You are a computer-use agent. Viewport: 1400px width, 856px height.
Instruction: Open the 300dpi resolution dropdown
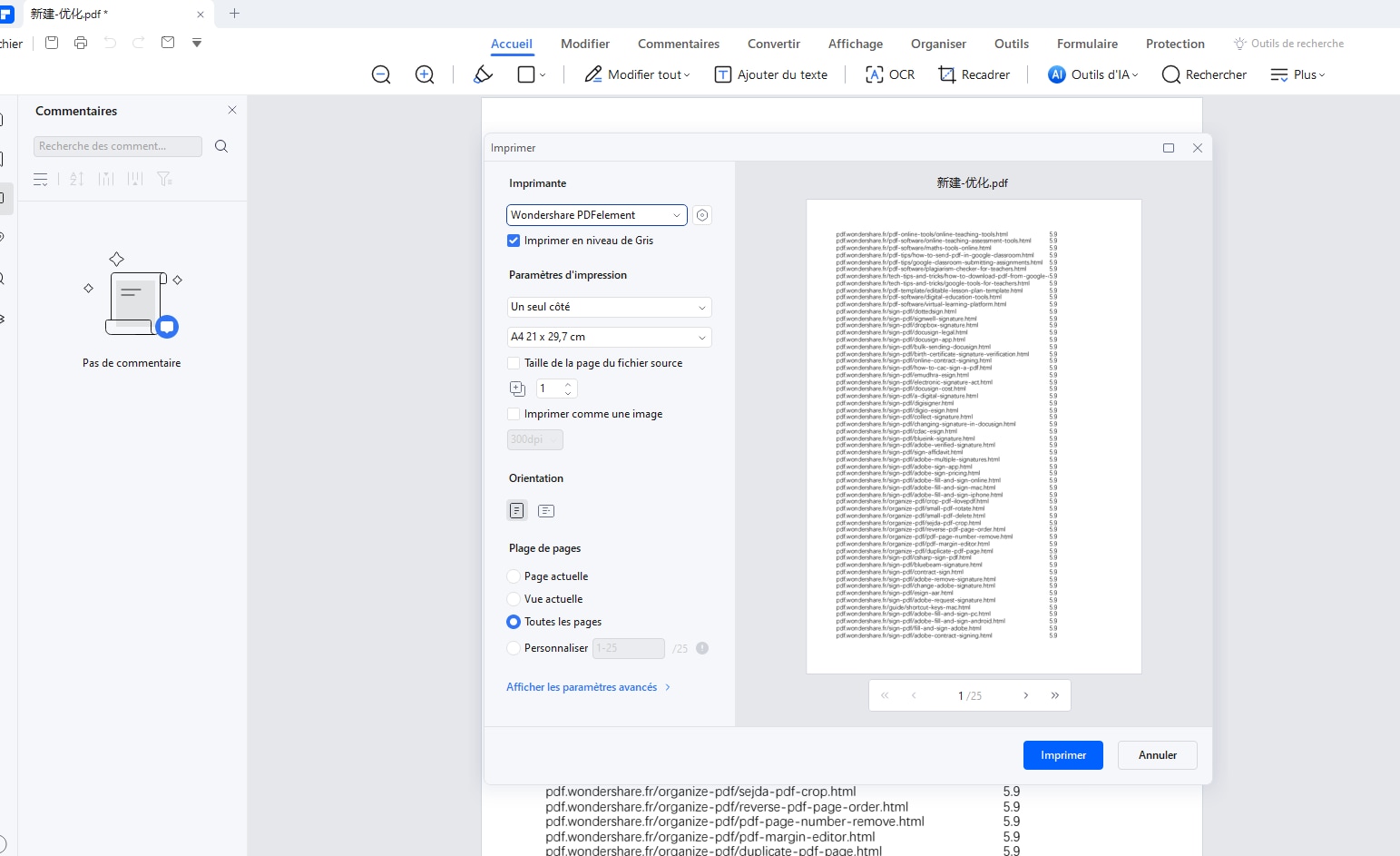(x=535, y=439)
